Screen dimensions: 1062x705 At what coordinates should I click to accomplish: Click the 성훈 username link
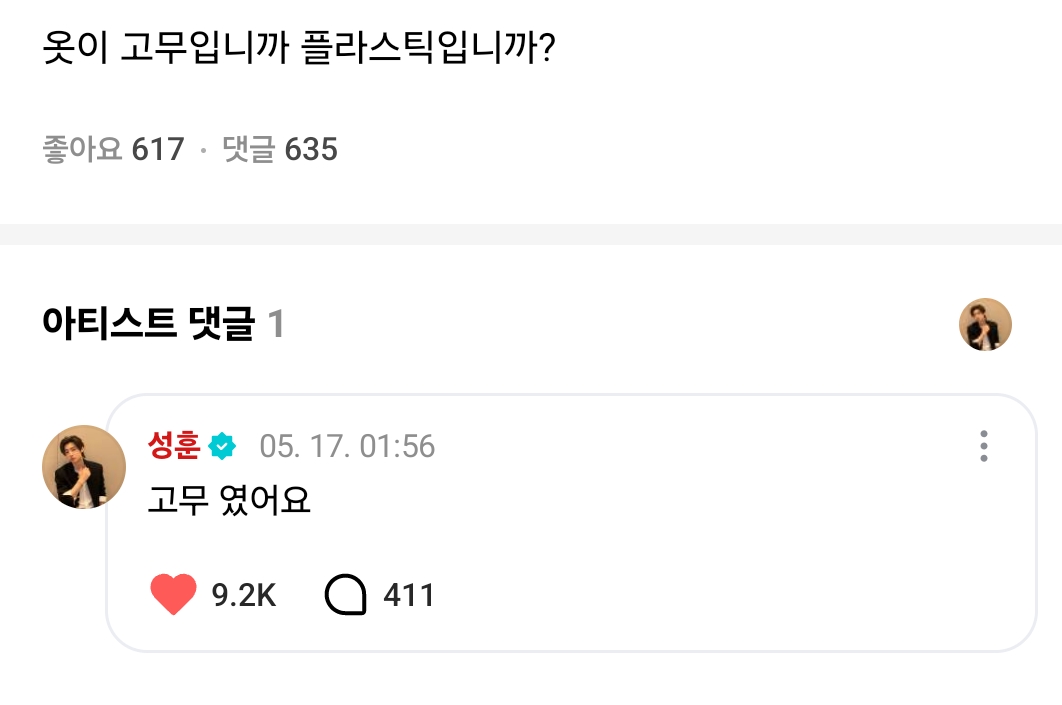(174, 446)
